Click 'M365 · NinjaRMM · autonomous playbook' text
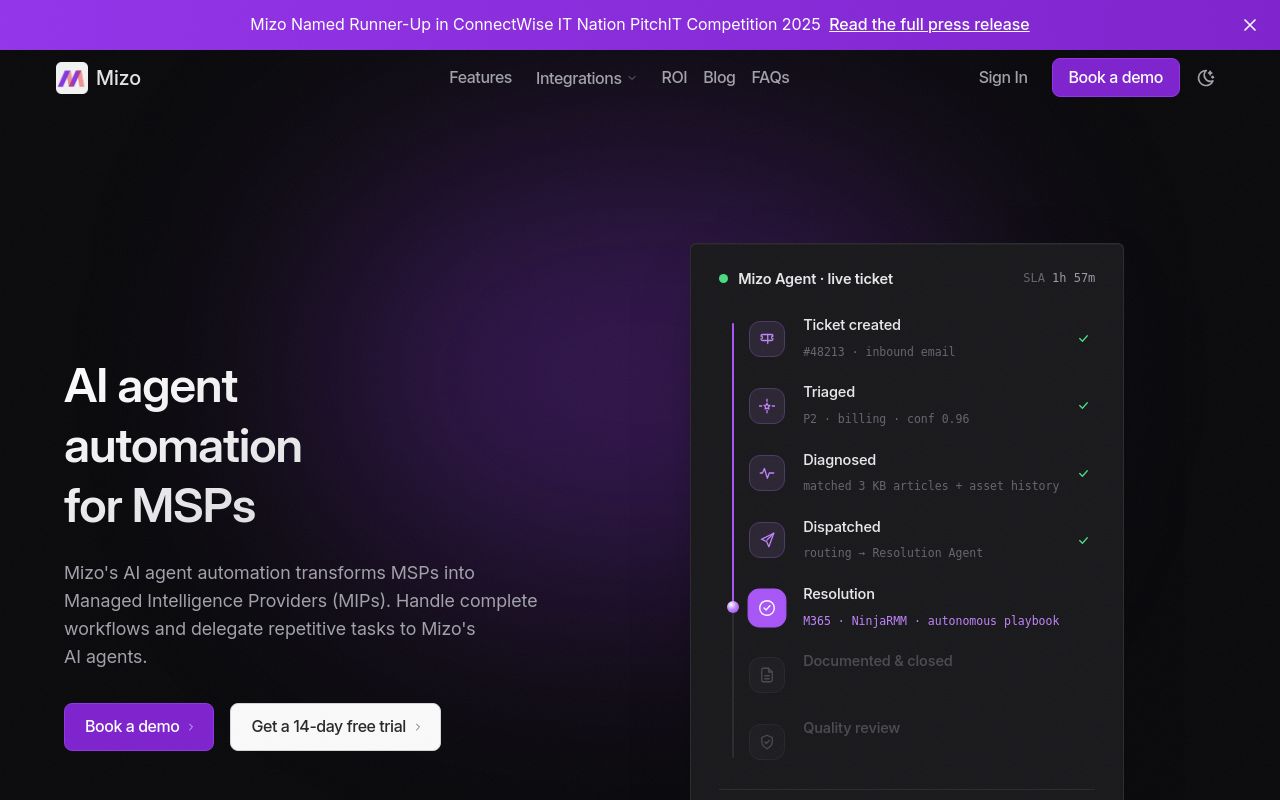The height and width of the screenshot is (800, 1280). (931, 621)
